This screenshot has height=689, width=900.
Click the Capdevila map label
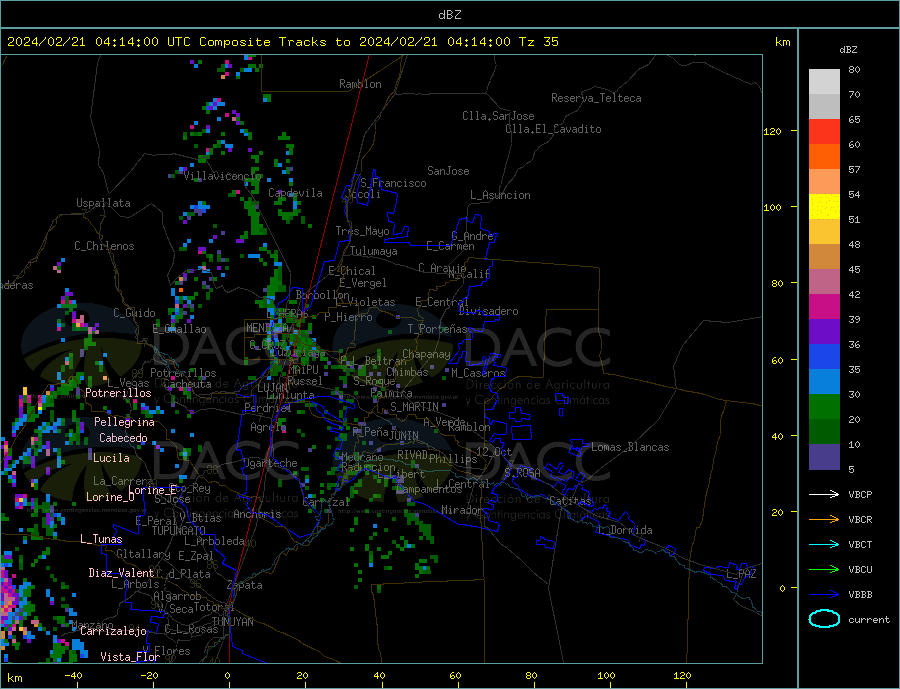pyautogui.click(x=296, y=193)
